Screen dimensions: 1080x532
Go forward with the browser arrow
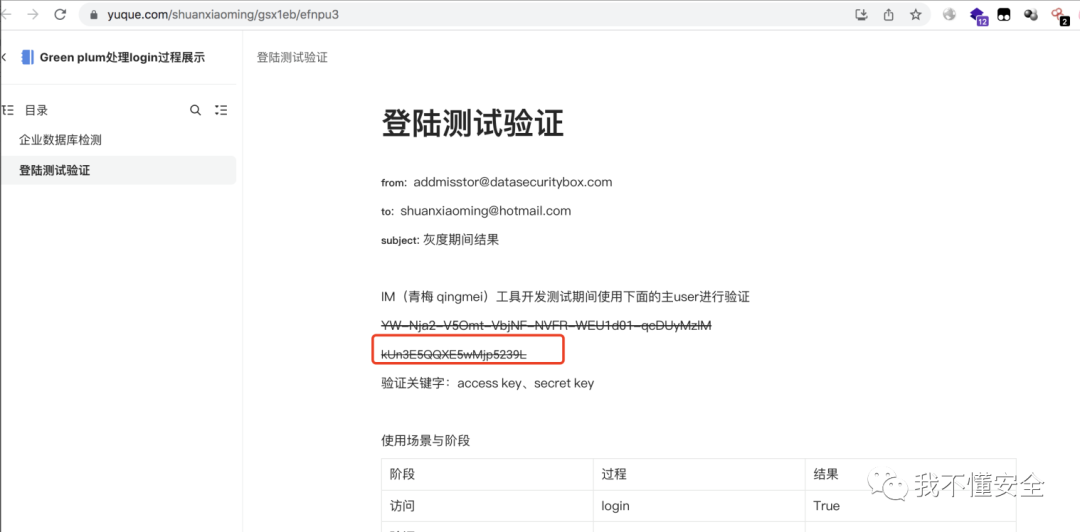(32, 14)
